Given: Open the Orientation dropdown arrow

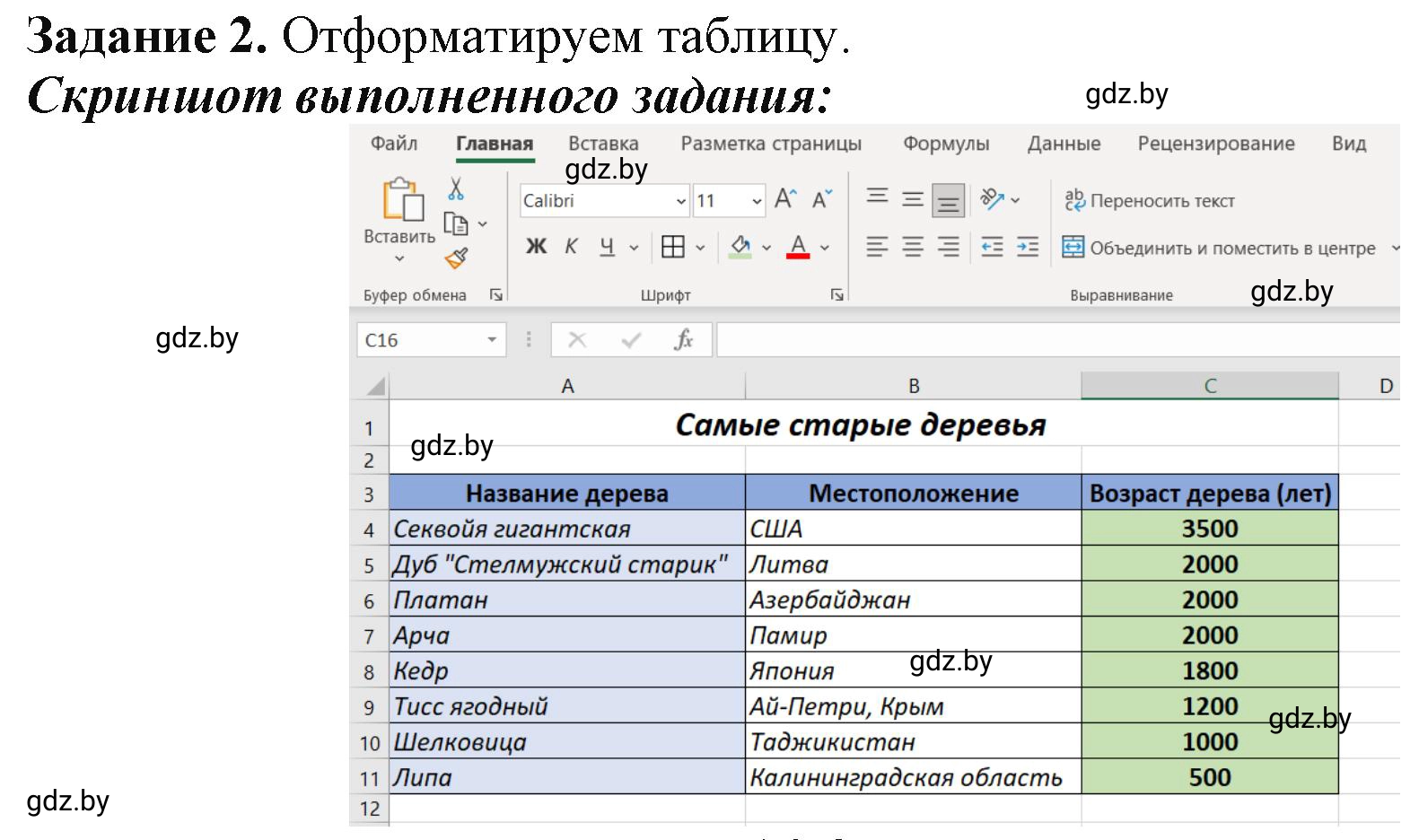Looking at the screenshot, I should [x=1015, y=200].
